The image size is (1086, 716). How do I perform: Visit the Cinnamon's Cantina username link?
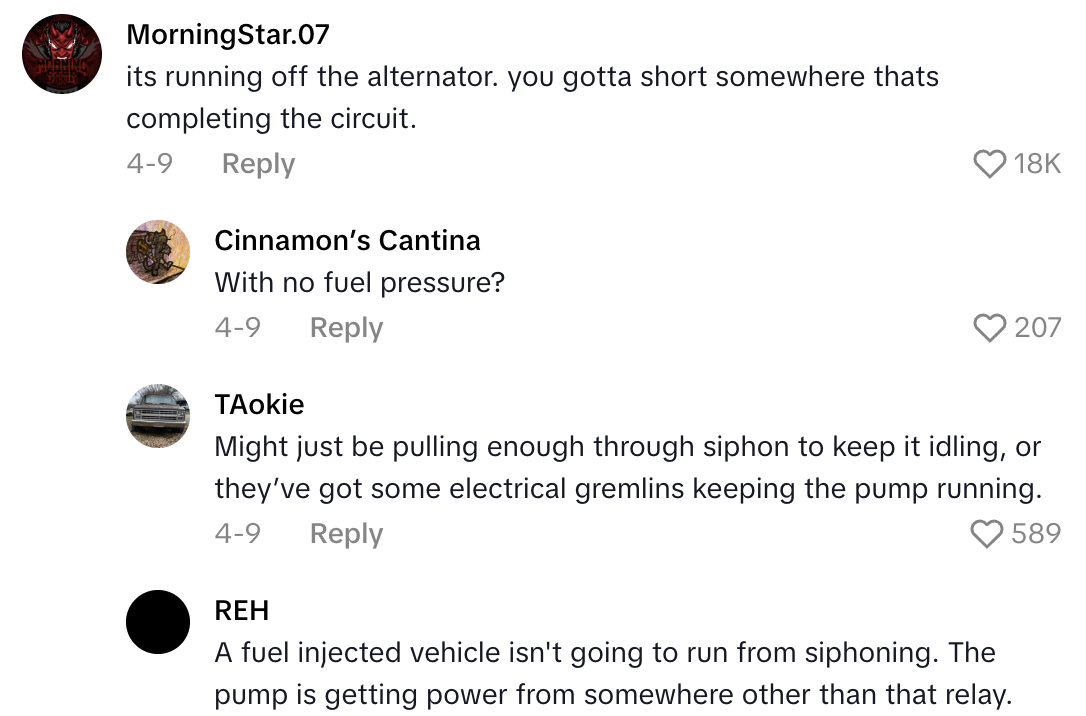coord(347,241)
